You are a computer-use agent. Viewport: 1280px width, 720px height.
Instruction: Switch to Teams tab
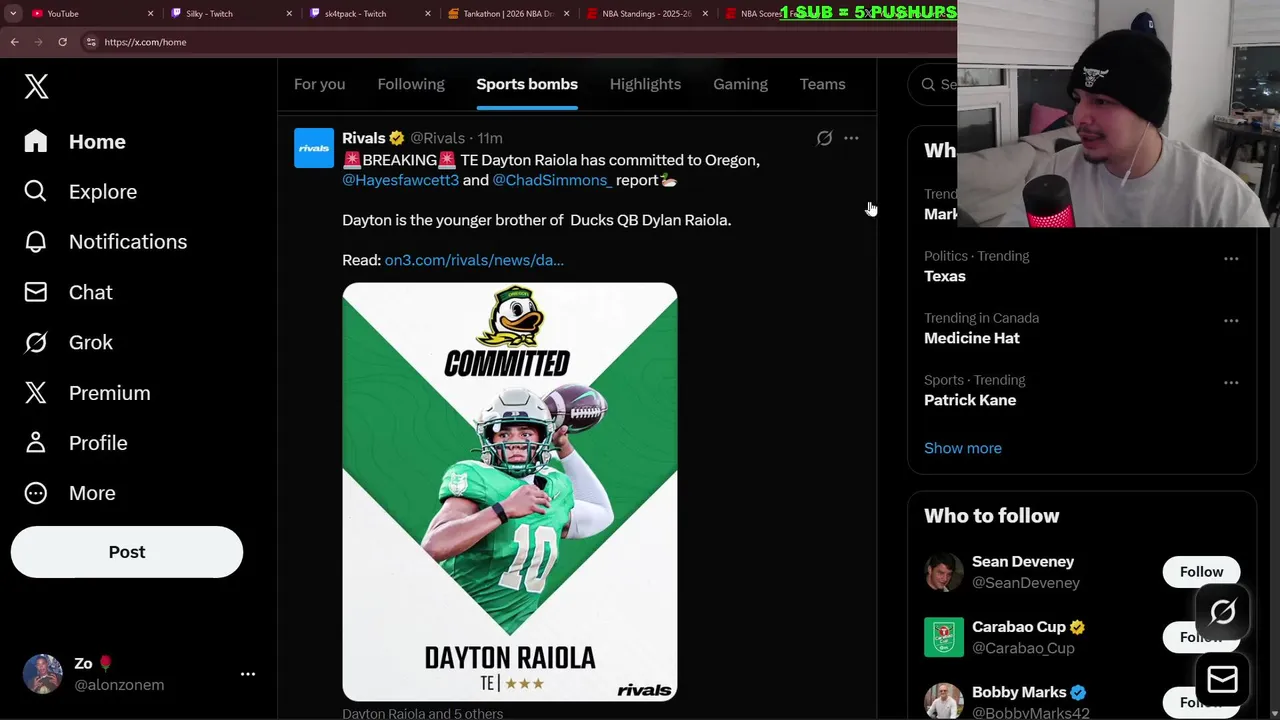(822, 84)
